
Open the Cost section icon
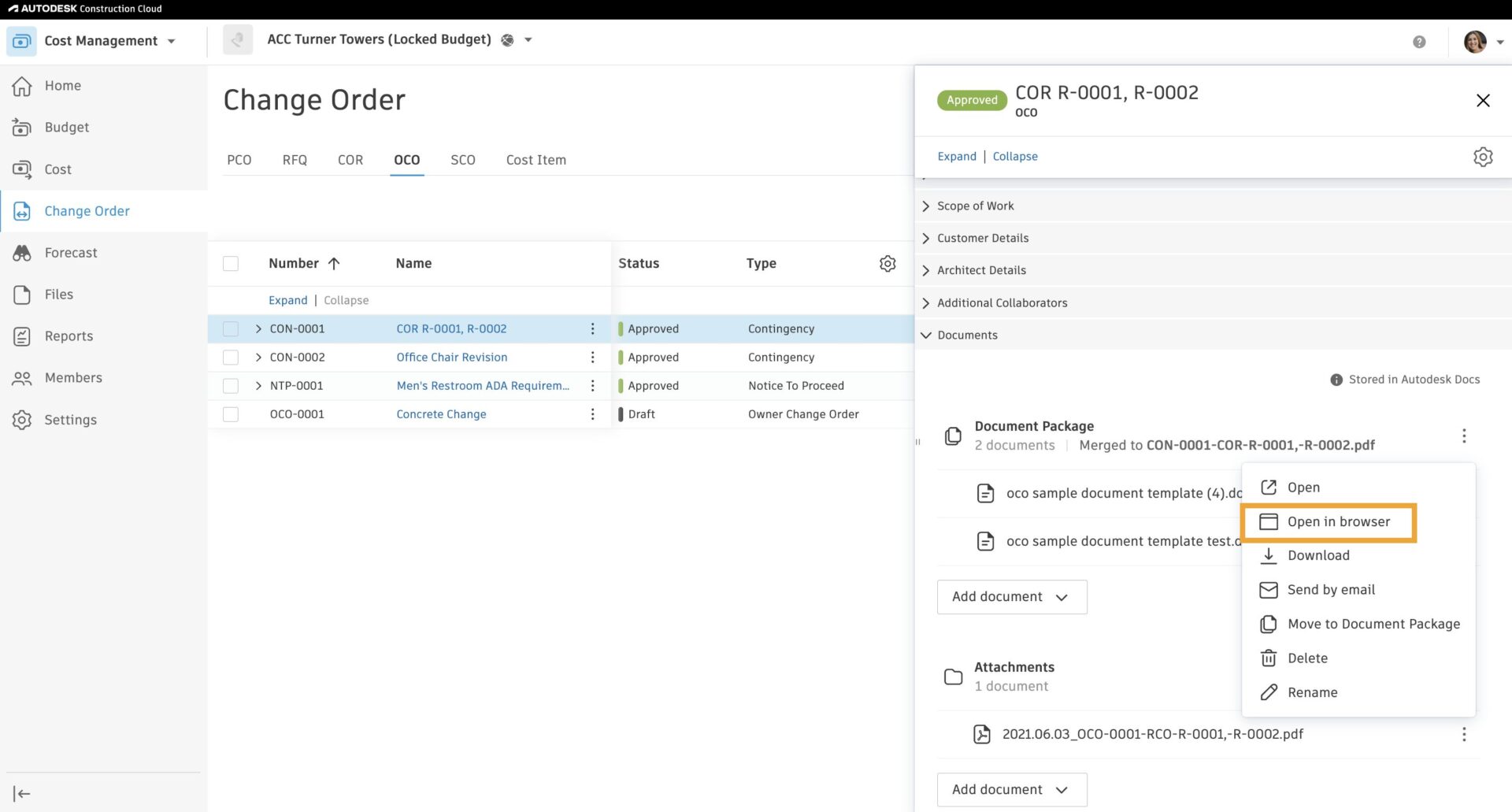tap(22, 169)
